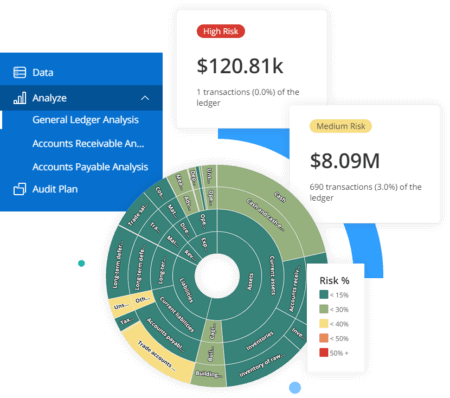
Task: Select the Assets segment in sunburst
Action: pos(250,282)
